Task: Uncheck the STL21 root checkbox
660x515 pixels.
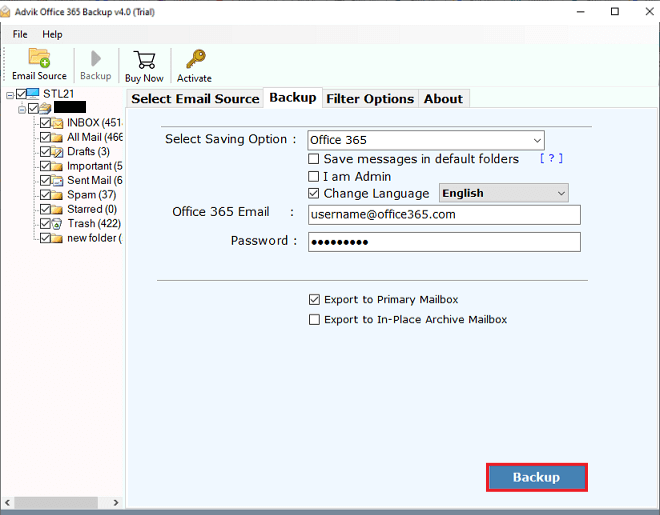Action: pos(21,93)
